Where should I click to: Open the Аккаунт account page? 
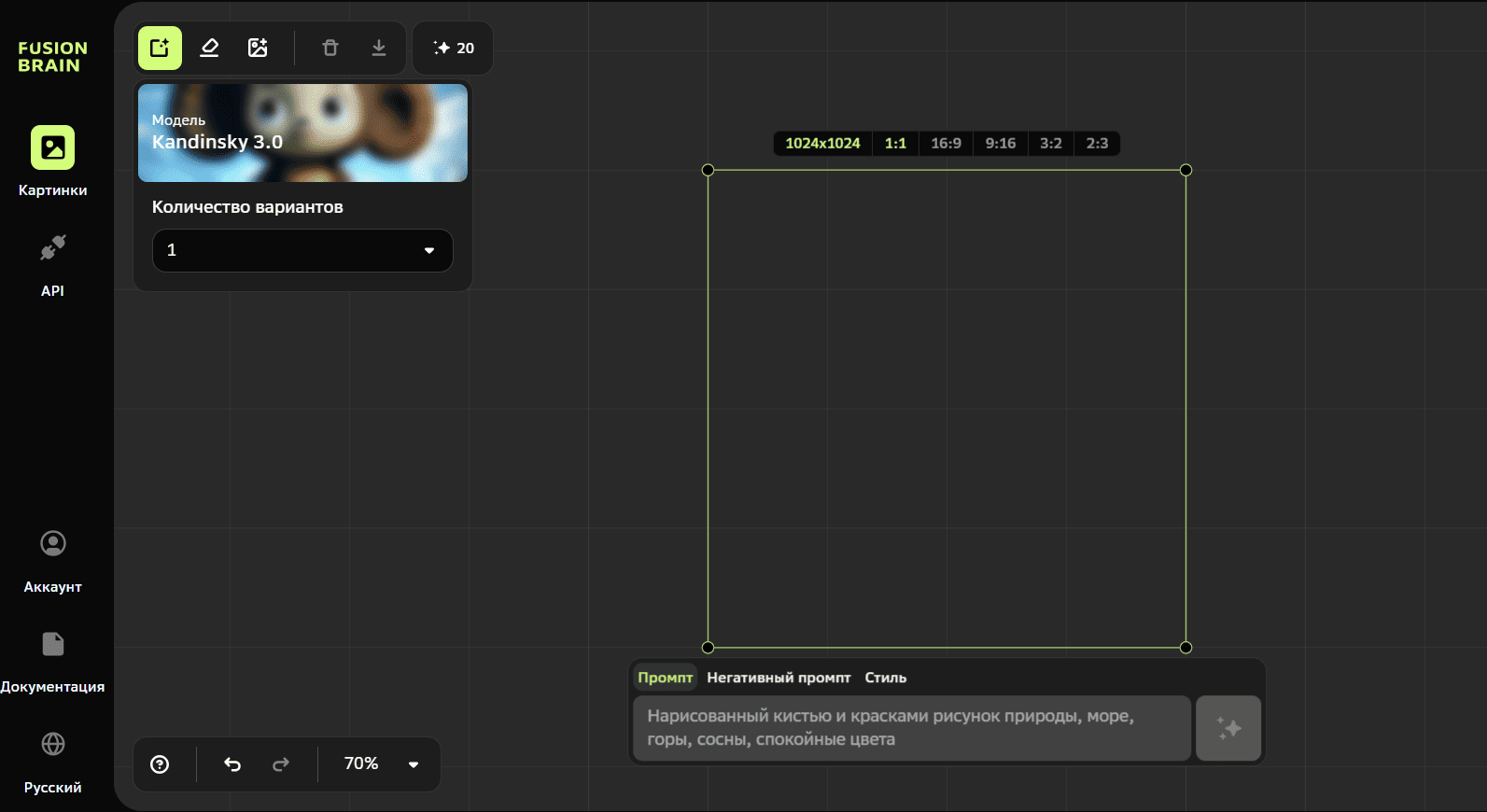[53, 560]
